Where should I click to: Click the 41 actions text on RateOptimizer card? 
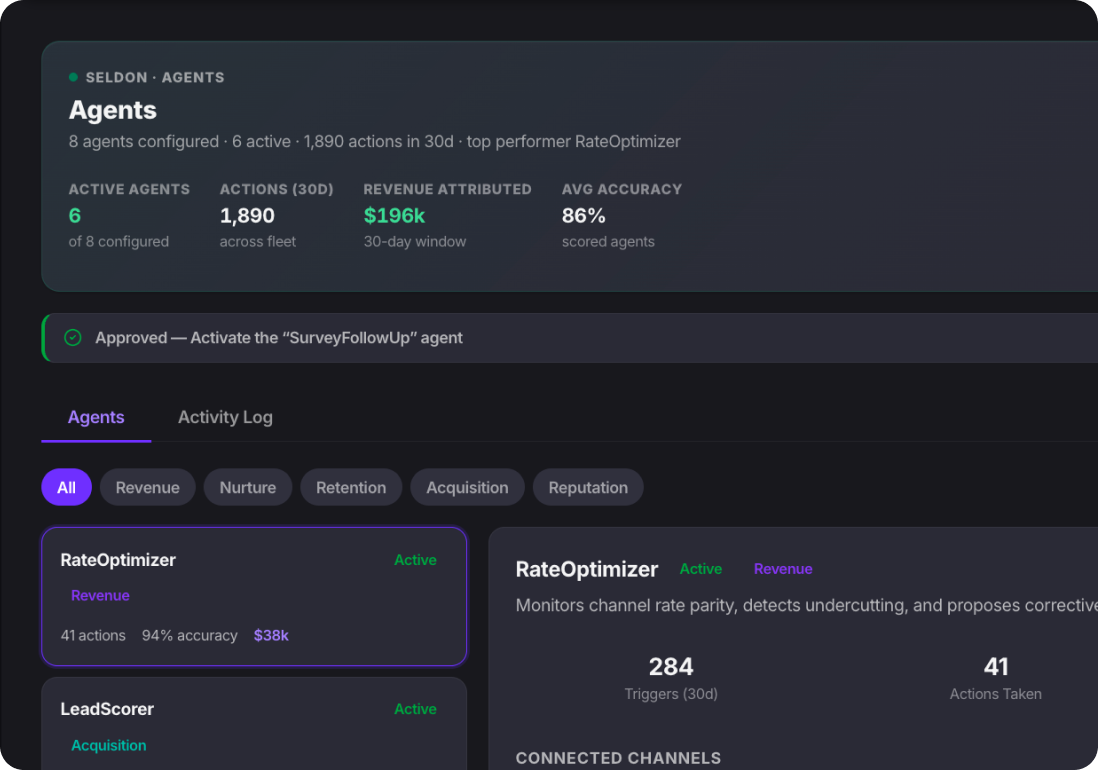(93, 636)
